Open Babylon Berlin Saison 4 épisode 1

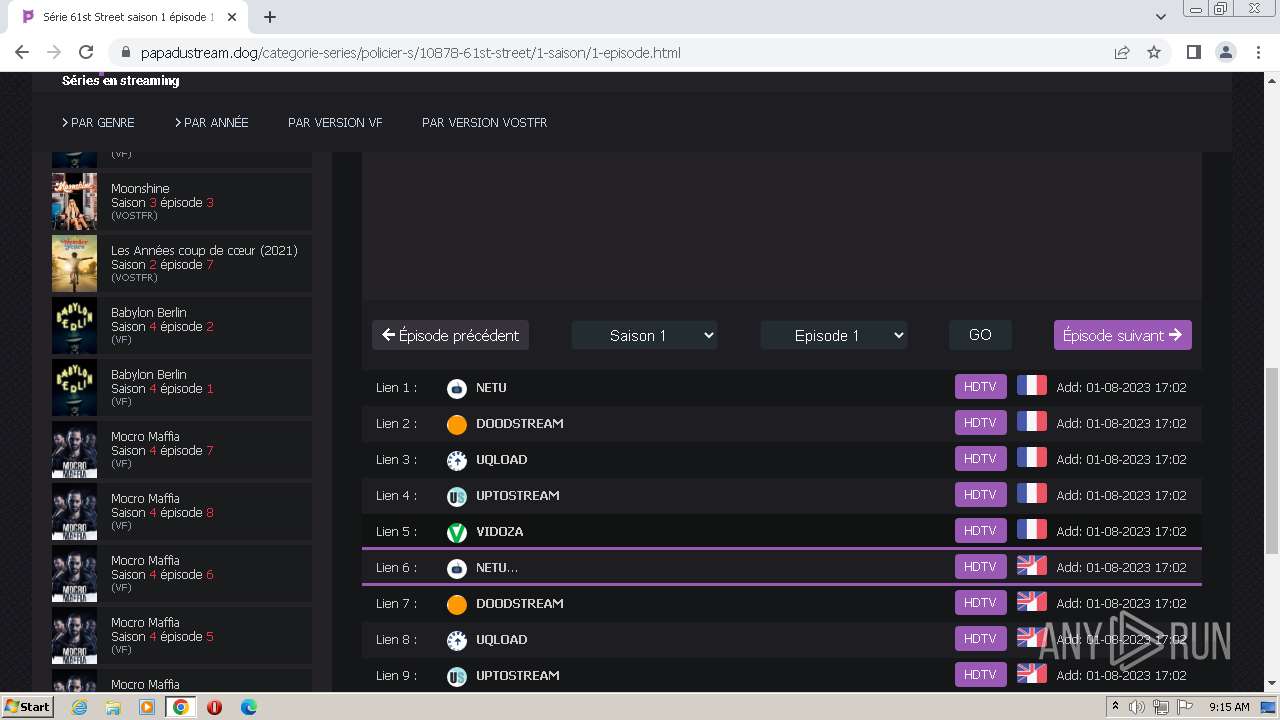point(182,388)
